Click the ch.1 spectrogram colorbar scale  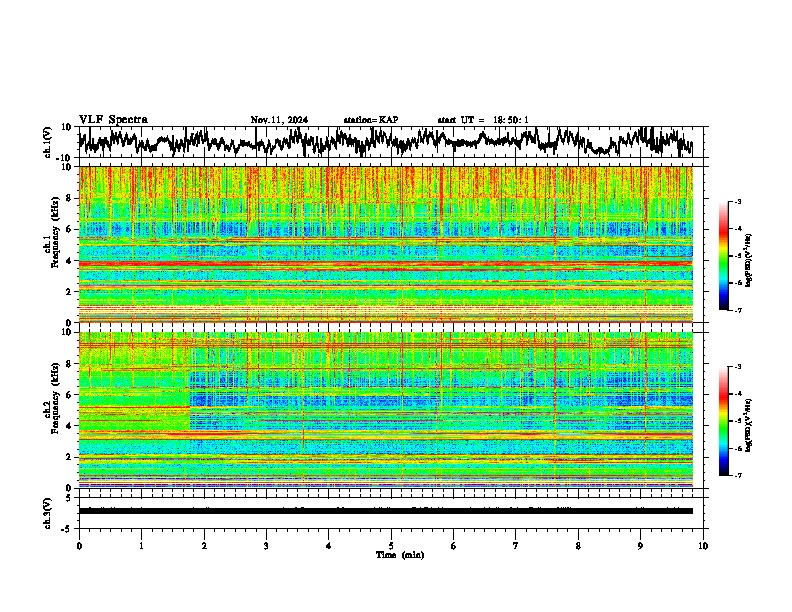coord(724,256)
